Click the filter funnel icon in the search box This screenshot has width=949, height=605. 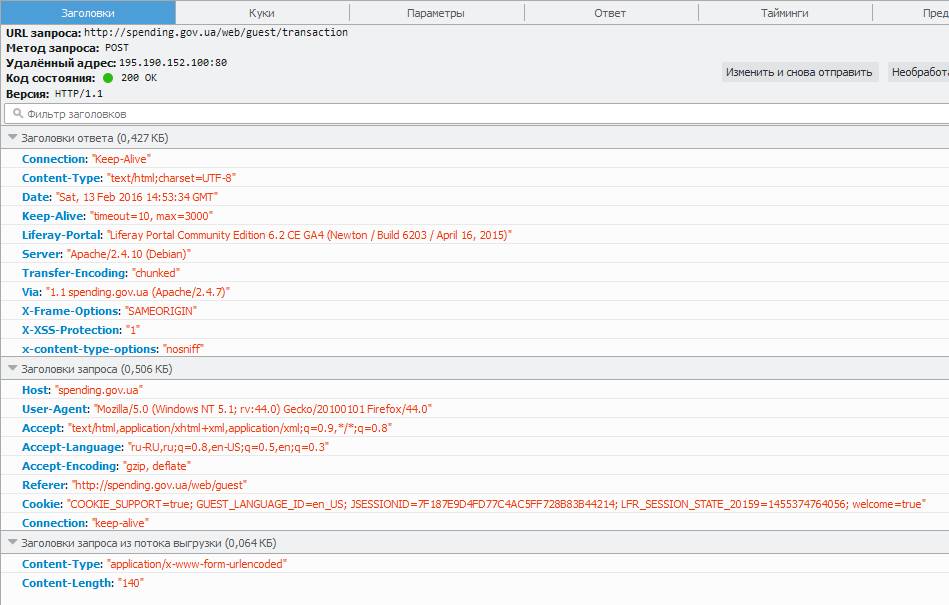14,114
